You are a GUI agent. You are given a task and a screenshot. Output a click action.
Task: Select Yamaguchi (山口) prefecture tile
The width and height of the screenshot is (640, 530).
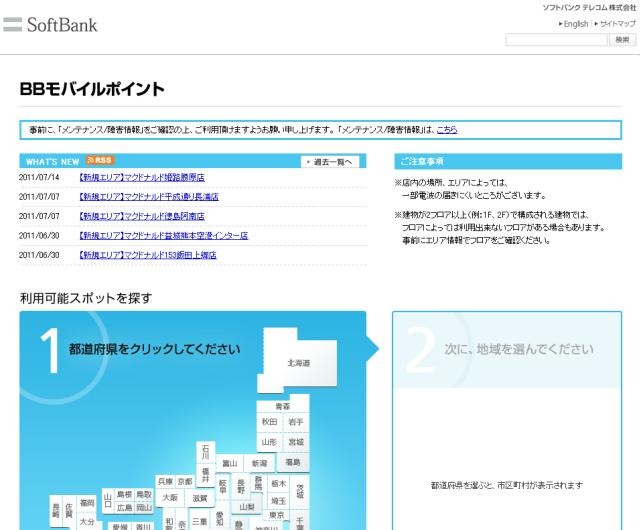107,501
